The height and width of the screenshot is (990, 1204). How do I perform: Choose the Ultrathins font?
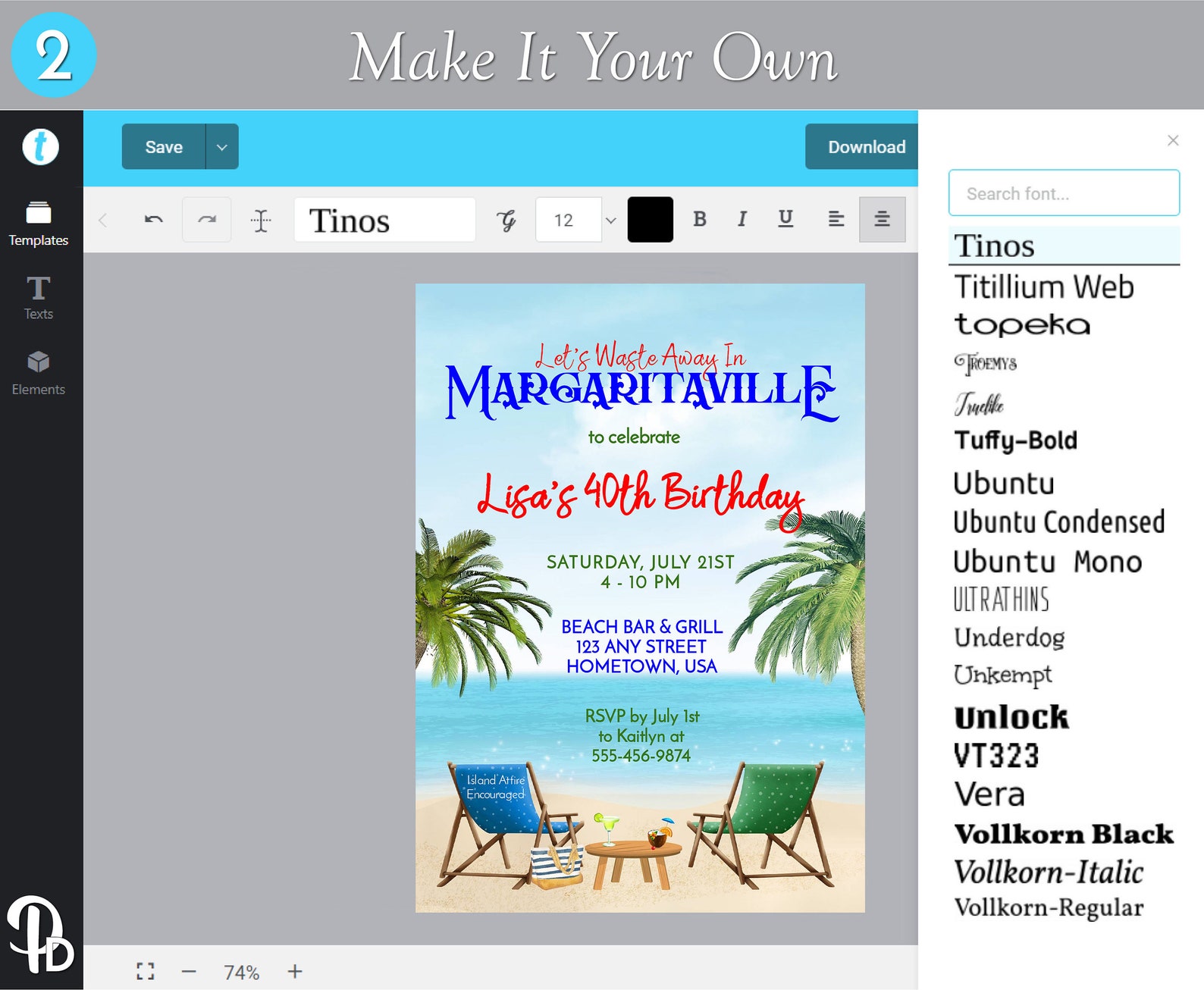pyautogui.click(x=1002, y=600)
